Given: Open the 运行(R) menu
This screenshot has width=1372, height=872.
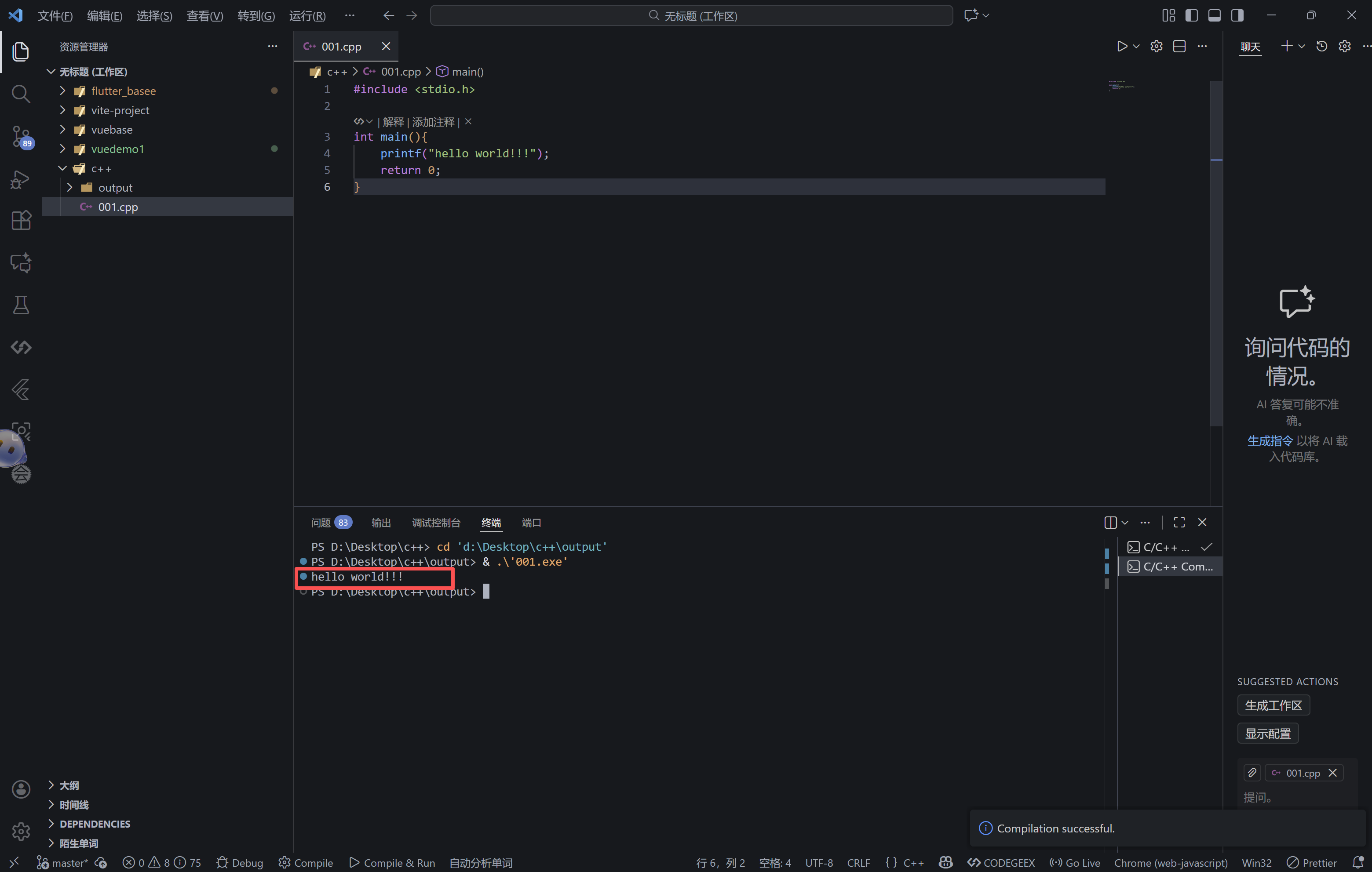Looking at the screenshot, I should 307,16.
